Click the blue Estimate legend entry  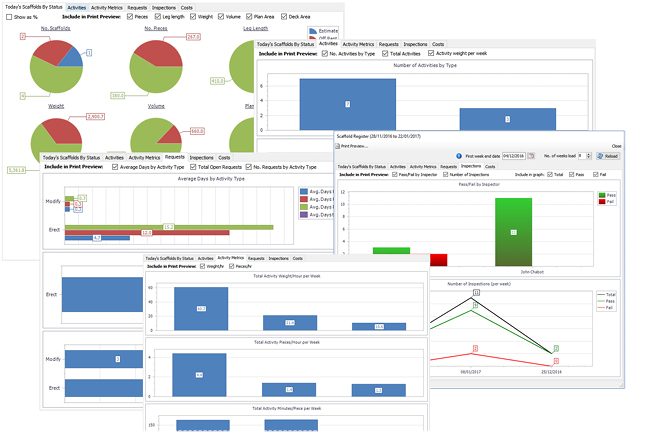(x=324, y=31)
